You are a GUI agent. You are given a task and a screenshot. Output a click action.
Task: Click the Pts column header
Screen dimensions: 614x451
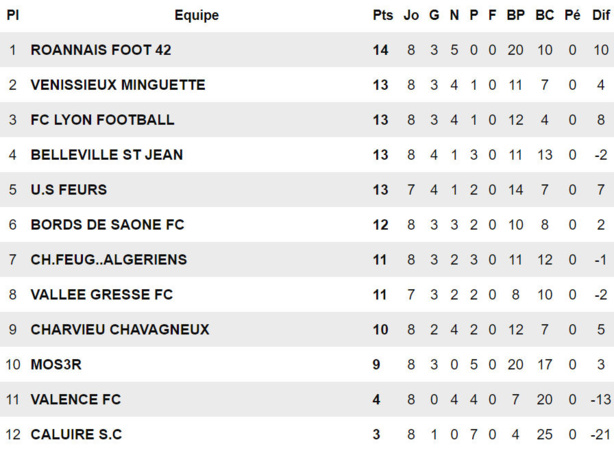pyautogui.click(x=382, y=15)
